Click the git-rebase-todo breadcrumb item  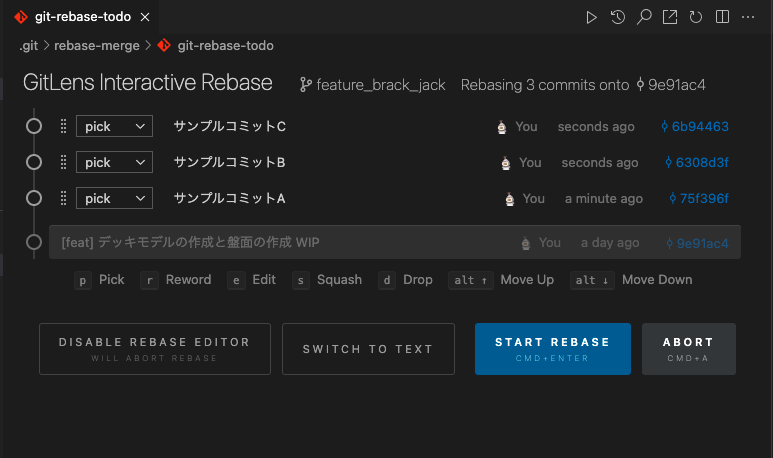215,46
